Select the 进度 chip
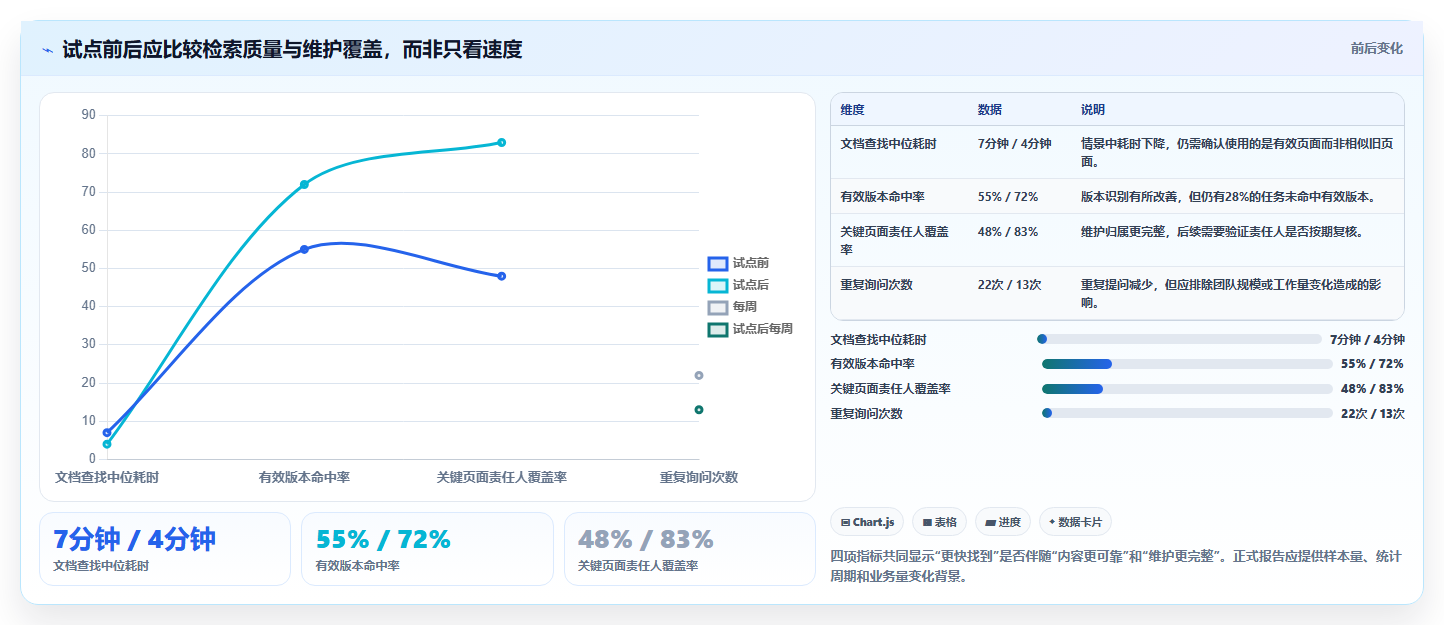Image resolution: width=1444 pixels, height=625 pixels. (x=1002, y=522)
